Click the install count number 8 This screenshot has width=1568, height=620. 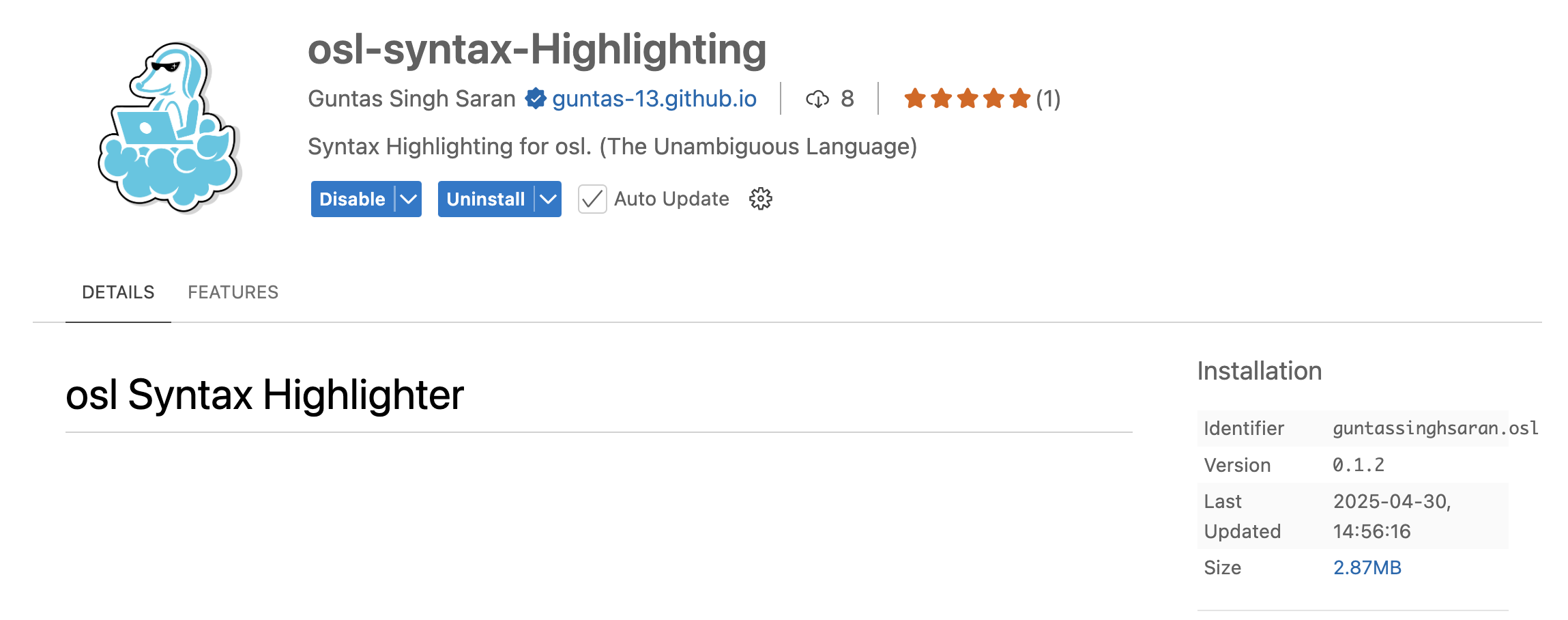[847, 99]
